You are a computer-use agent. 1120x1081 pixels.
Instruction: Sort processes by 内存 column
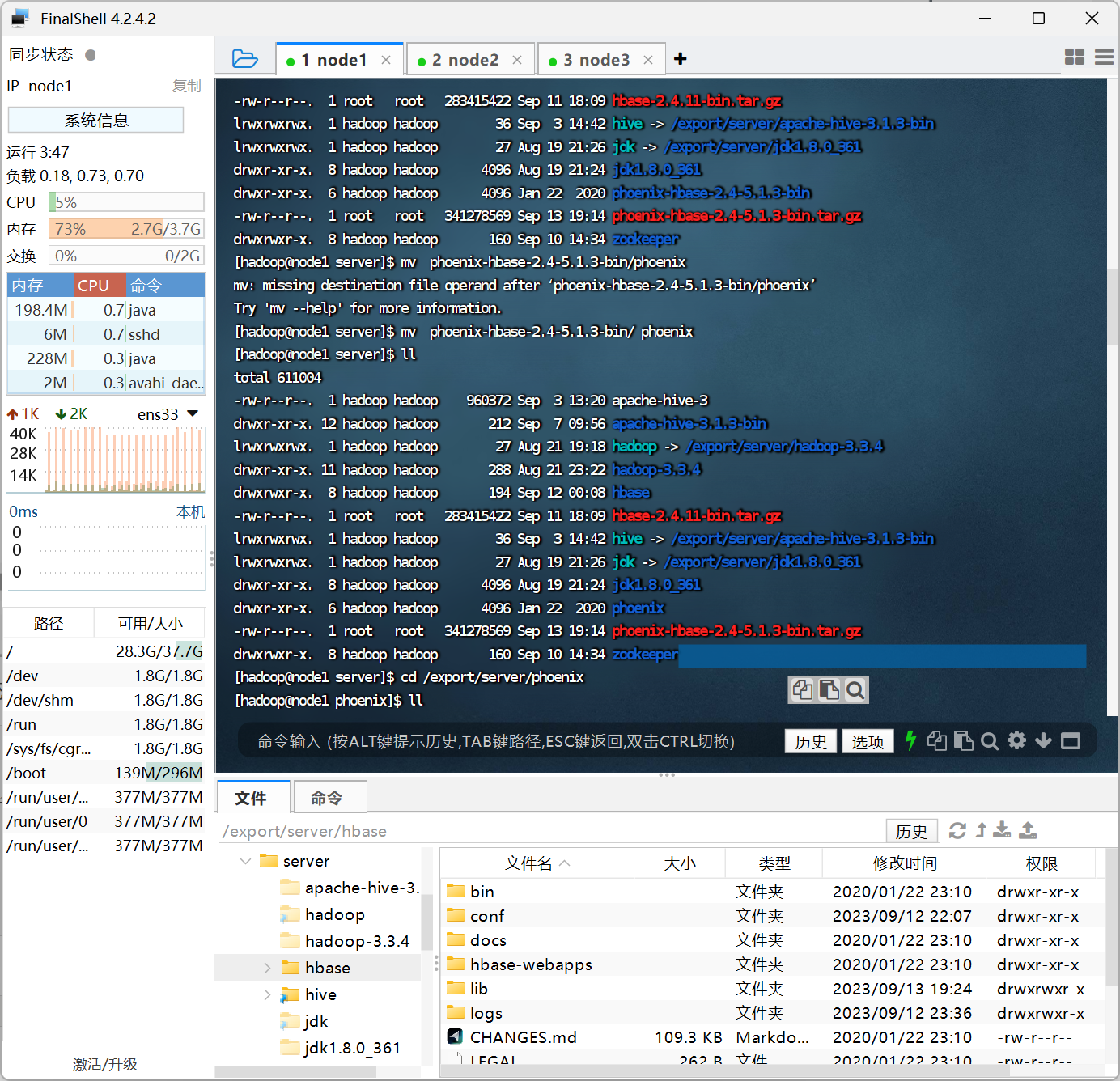pos(40,285)
